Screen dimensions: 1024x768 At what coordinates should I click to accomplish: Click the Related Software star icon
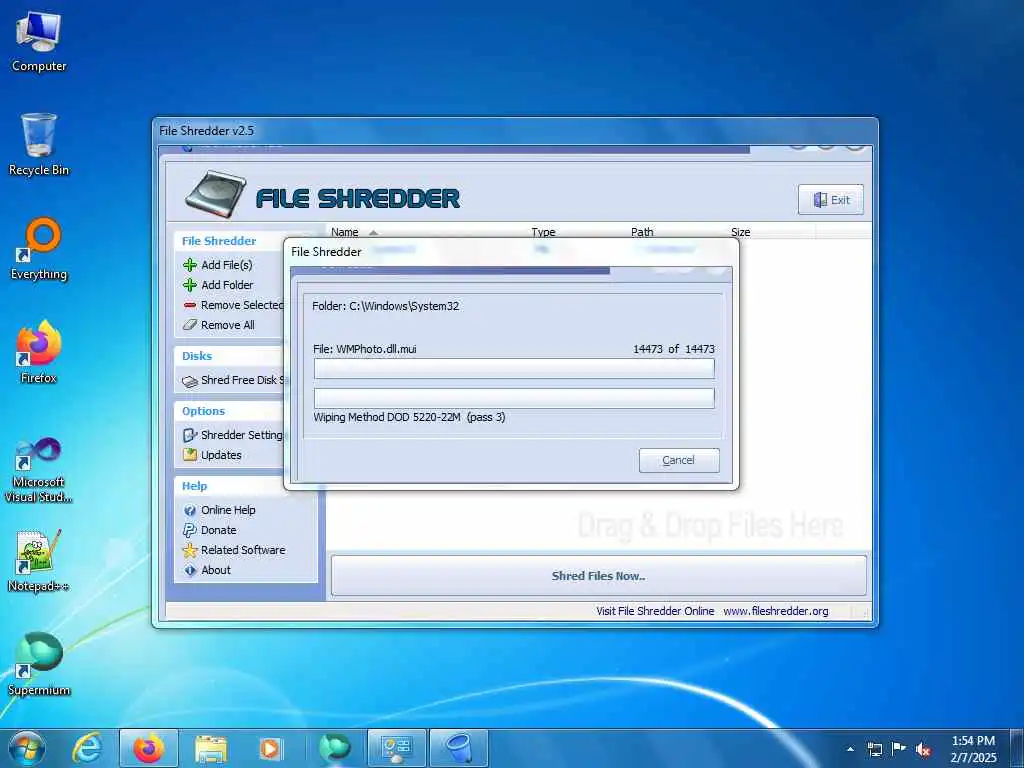(190, 551)
